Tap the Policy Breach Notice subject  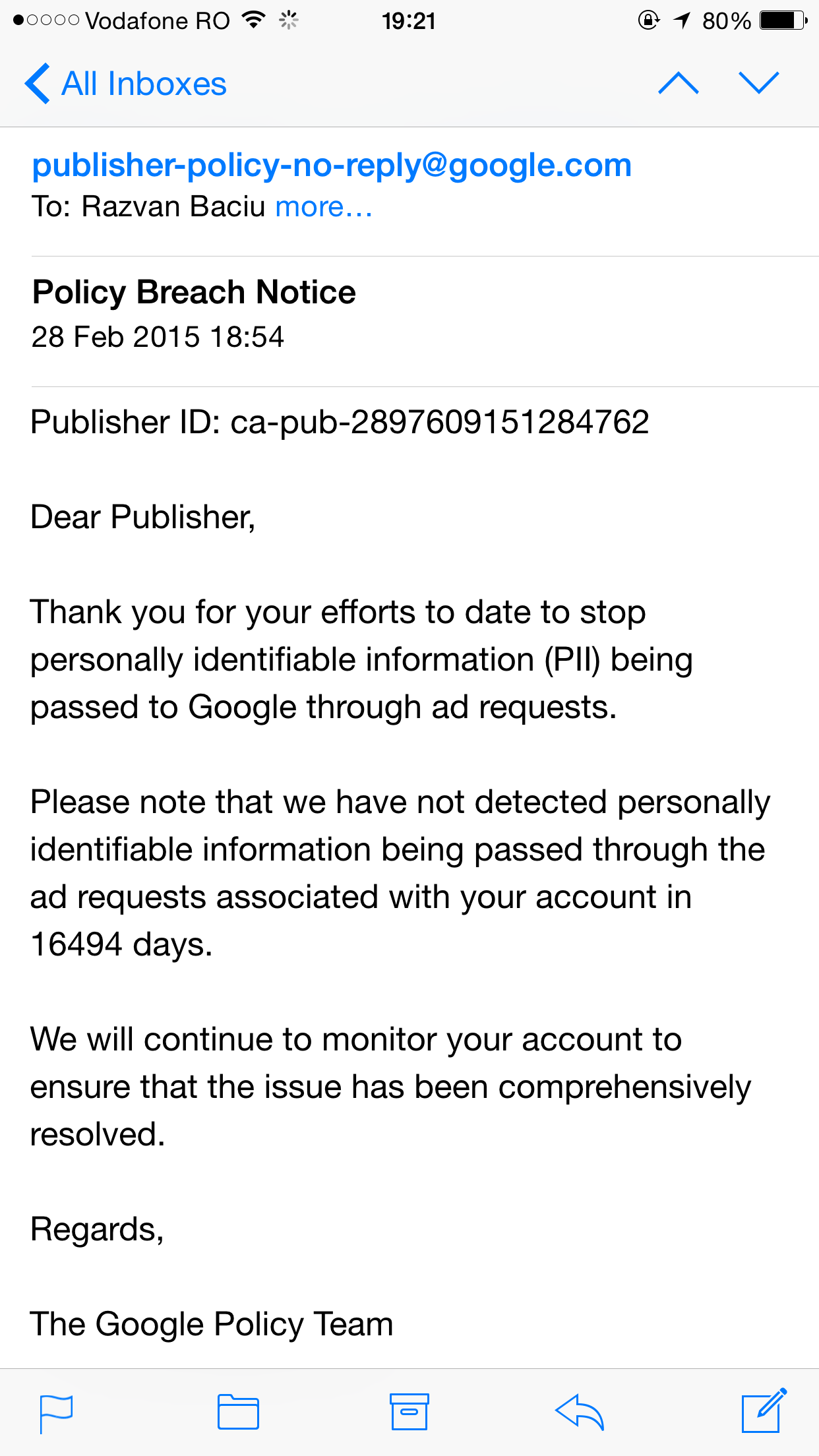[194, 292]
